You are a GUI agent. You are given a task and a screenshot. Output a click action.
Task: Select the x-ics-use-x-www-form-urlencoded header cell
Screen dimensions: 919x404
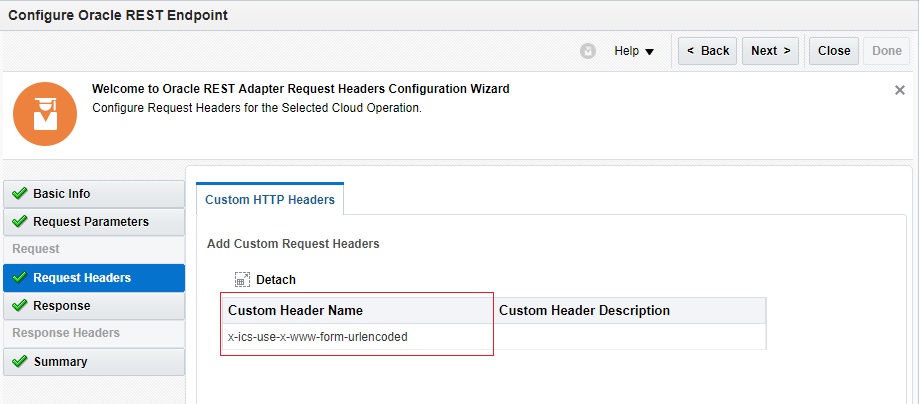(x=358, y=337)
